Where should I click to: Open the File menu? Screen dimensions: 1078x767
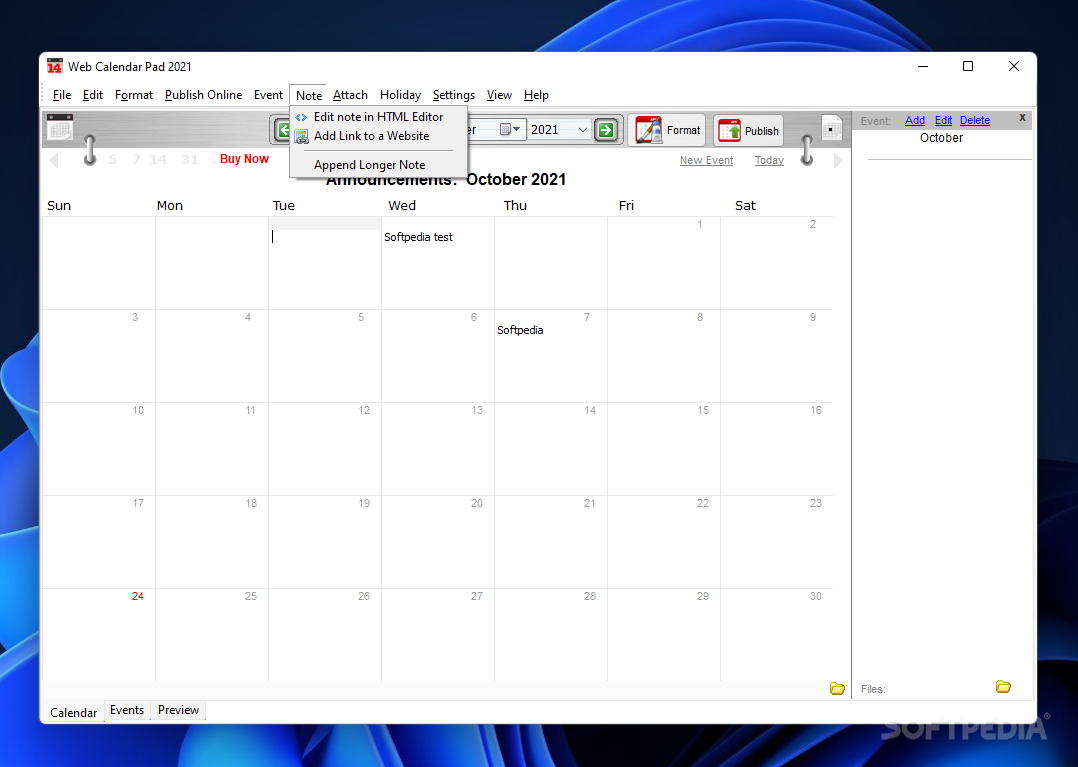pyautogui.click(x=61, y=95)
